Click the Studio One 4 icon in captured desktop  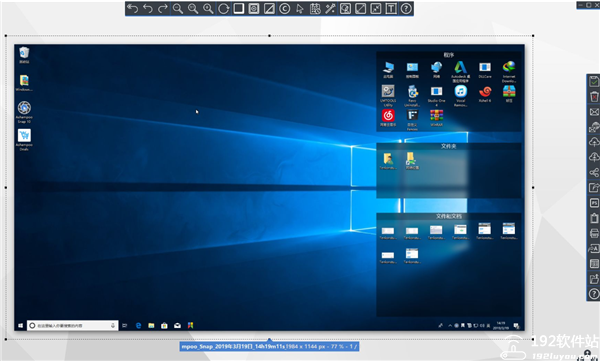(x=436, y=95)
